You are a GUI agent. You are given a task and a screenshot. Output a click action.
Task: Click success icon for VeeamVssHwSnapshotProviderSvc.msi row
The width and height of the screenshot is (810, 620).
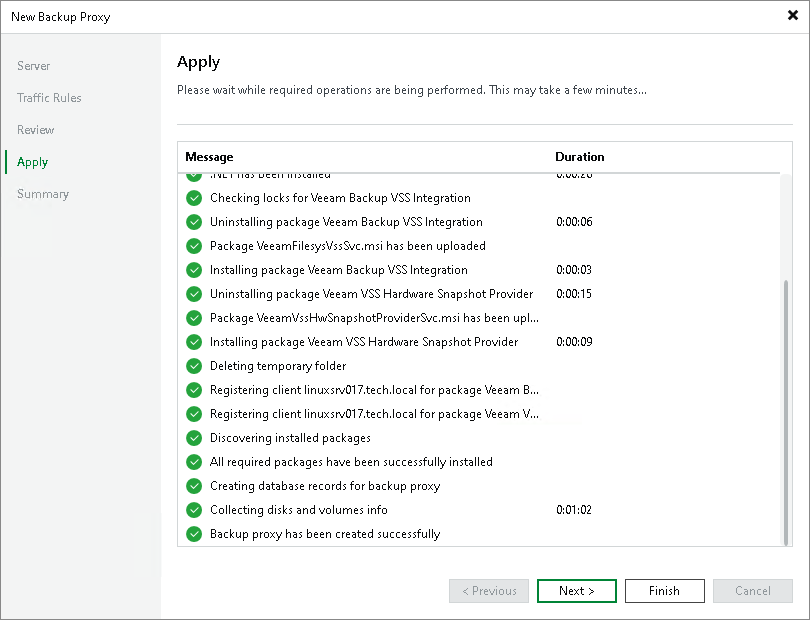click(x=194, y=318)
